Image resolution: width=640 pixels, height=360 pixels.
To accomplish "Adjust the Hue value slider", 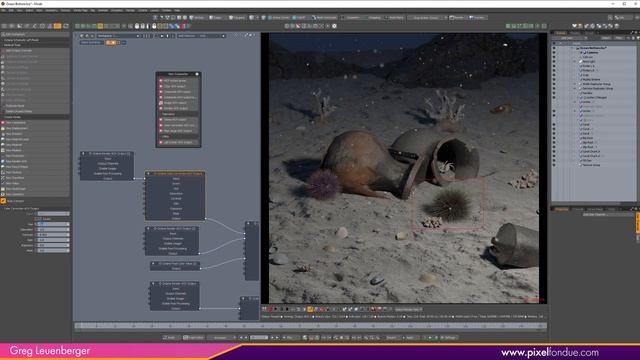I will pyautogui.click(x=53, y=224).
